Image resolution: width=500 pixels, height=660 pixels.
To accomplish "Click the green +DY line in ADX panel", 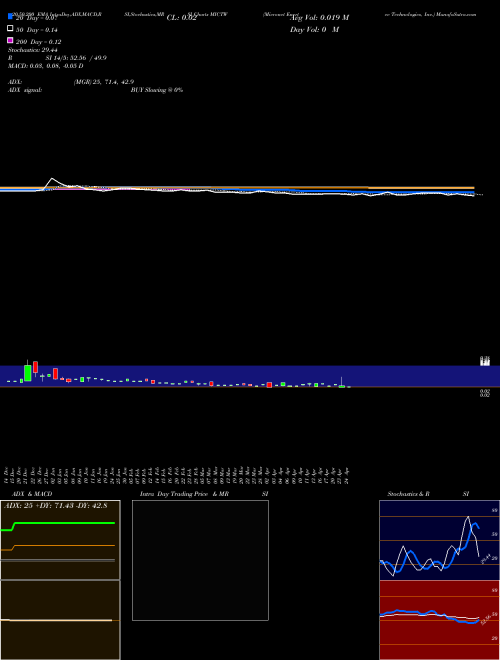I will coord(63,523).
